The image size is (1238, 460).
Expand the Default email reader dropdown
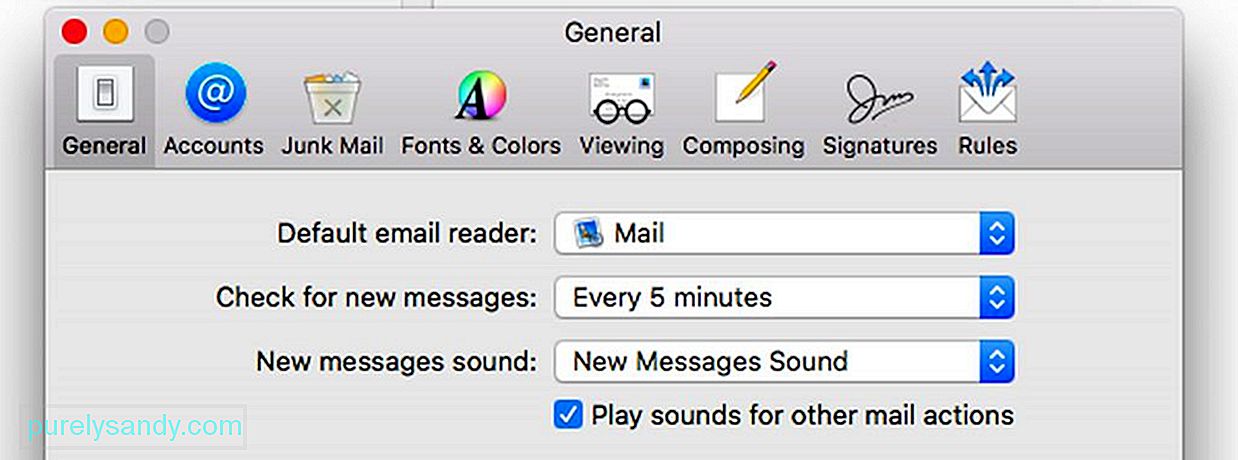click(x=785, y=234)
